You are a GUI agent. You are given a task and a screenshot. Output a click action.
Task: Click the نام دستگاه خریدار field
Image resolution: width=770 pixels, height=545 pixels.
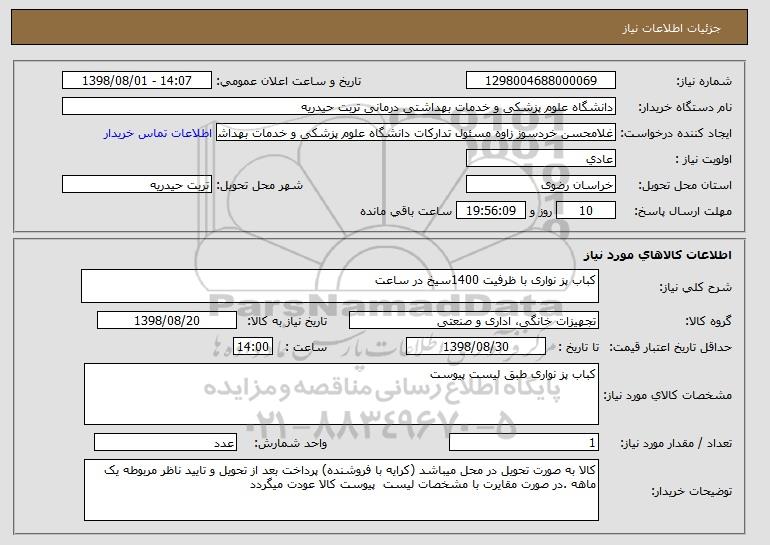click(x=339, y=107)
